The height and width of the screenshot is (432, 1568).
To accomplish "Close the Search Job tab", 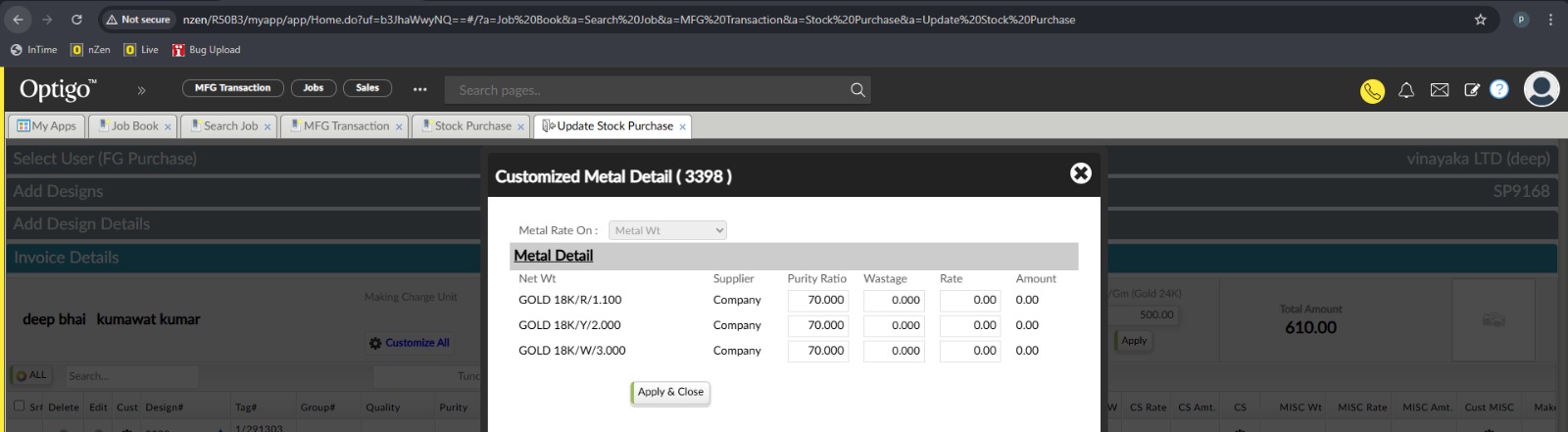I will 267,127.
